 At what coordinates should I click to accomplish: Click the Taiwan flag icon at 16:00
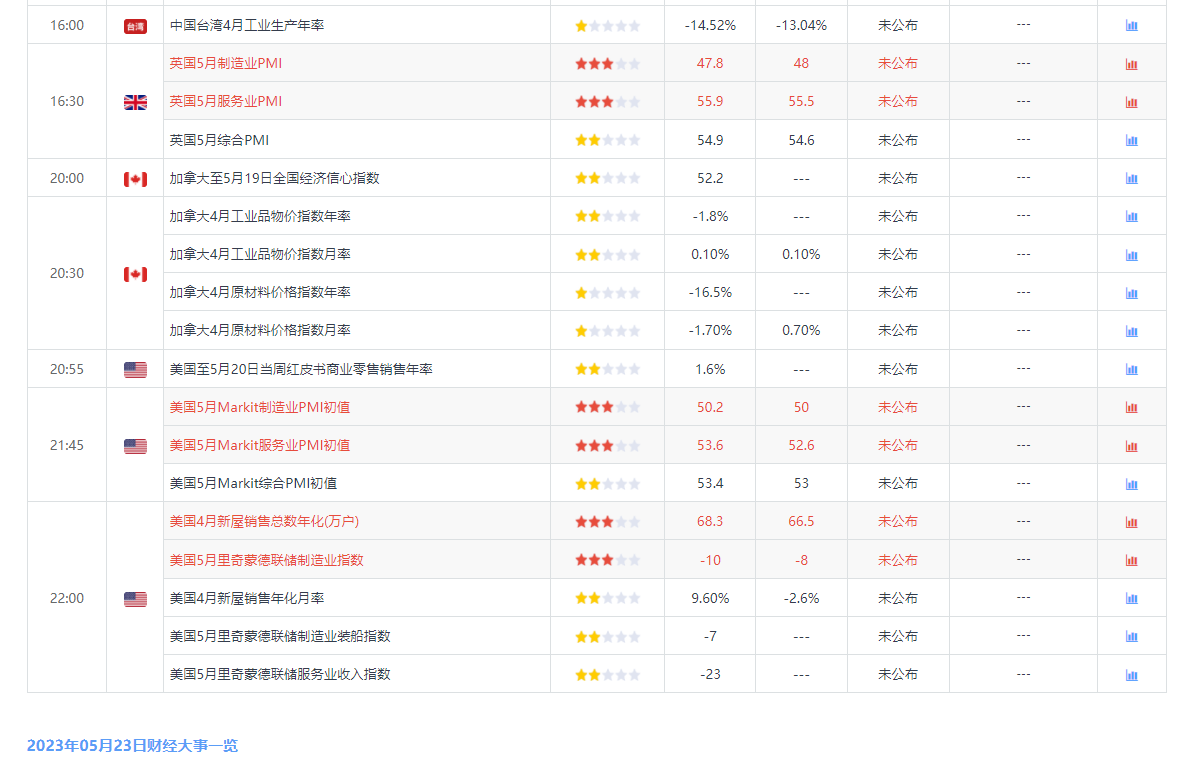pyautogui.click(x=135, y=26)
